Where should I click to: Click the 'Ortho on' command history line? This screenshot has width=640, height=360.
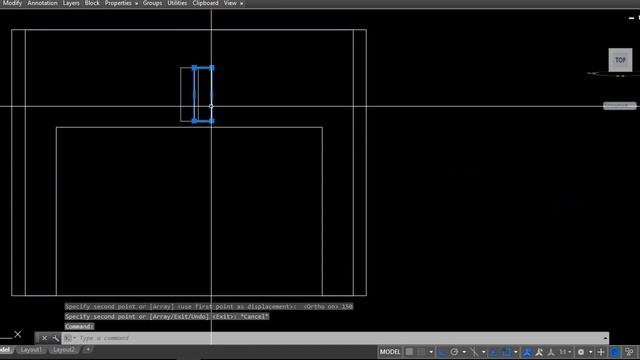209,307
